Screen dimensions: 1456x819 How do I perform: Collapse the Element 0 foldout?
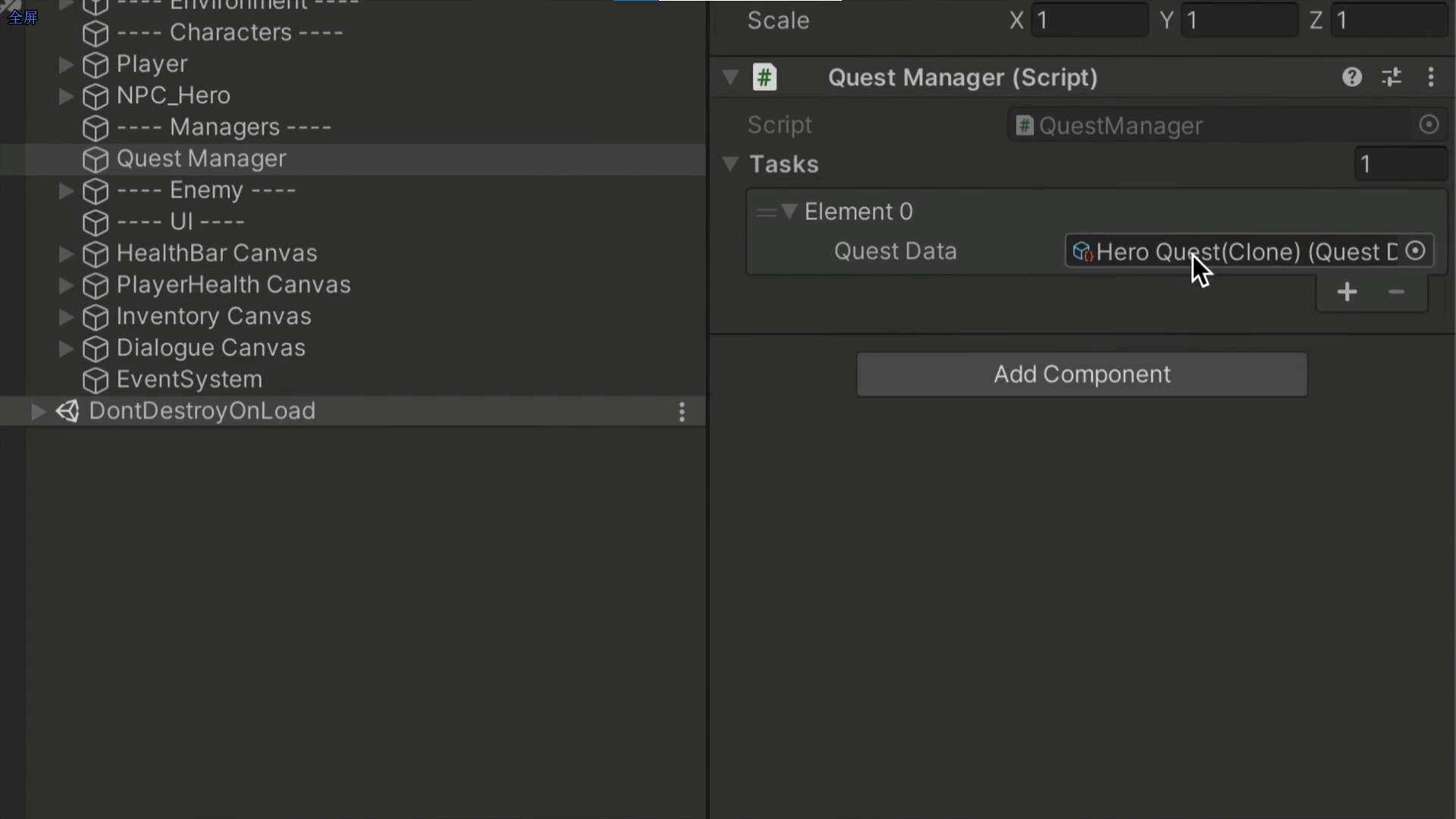[789, 212]
